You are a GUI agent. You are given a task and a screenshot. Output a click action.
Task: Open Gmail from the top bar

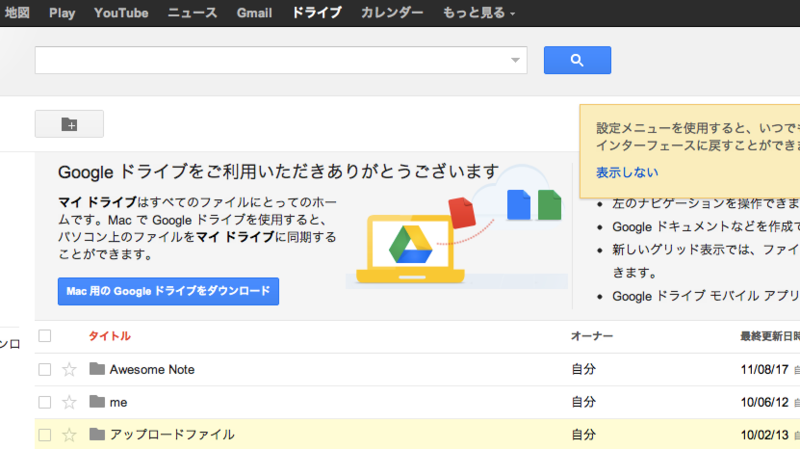pyautogui.click(x=254, y=13)
